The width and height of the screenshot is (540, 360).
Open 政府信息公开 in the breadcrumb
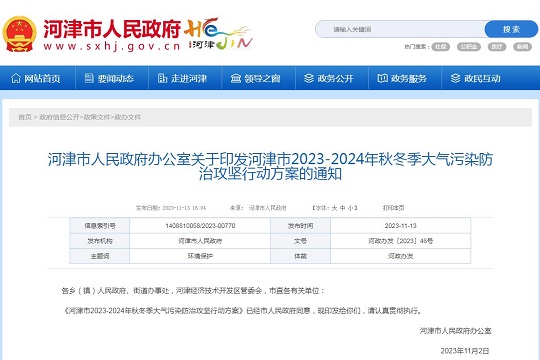(x=59, y=117)
